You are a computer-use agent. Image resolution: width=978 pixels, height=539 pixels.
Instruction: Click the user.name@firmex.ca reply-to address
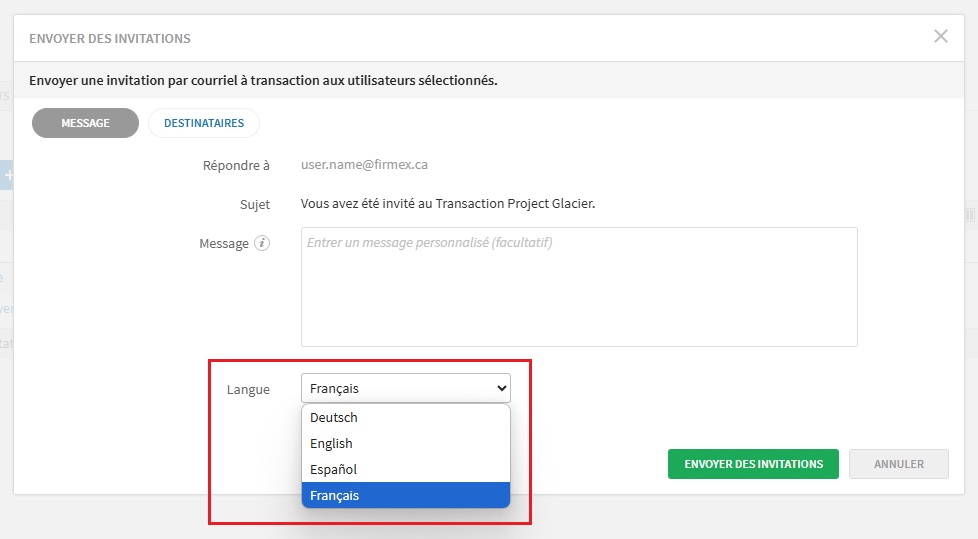pos(364,165)
